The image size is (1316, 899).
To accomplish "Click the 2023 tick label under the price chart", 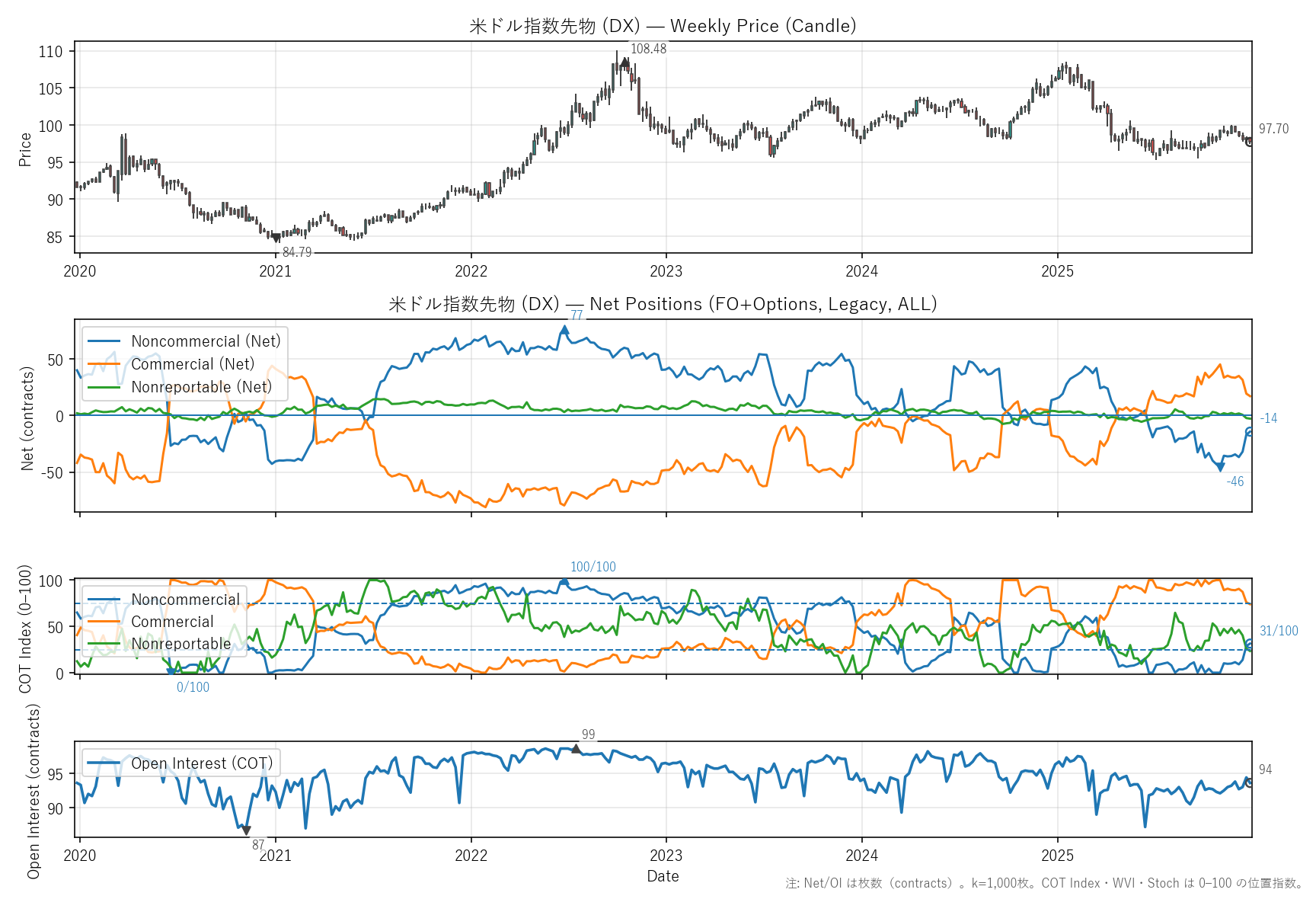I will click(666, 271).
